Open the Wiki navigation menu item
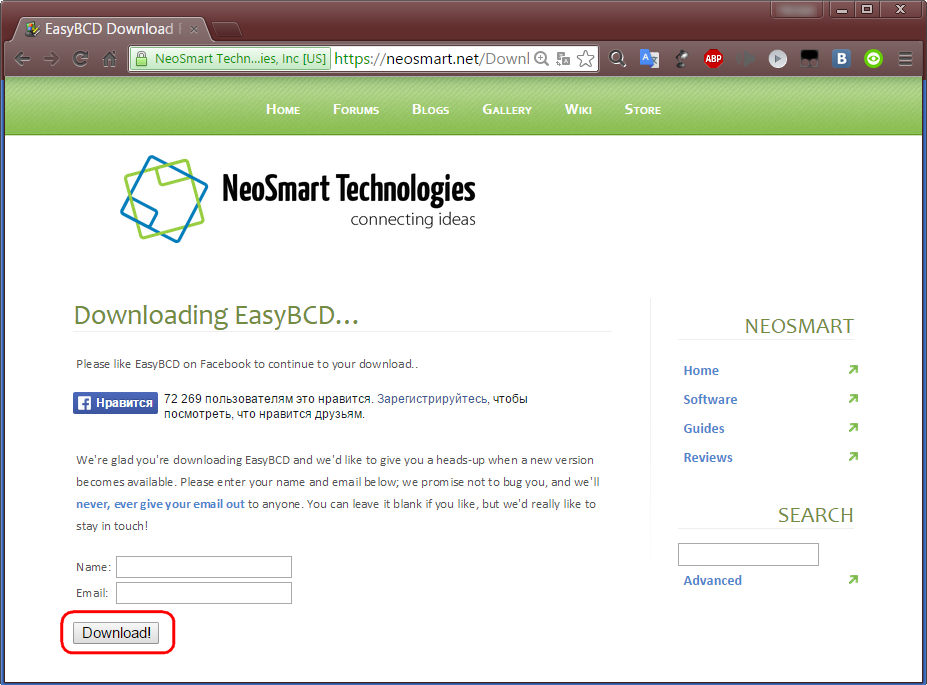Viewport: 927px width, 685px height. coord(578,109)
